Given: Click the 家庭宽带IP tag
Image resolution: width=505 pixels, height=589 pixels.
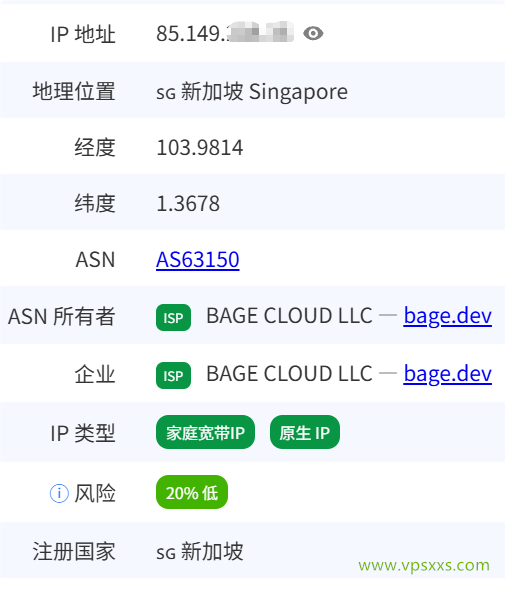Looking at the screenshot, I should click(x=205, y=432).
